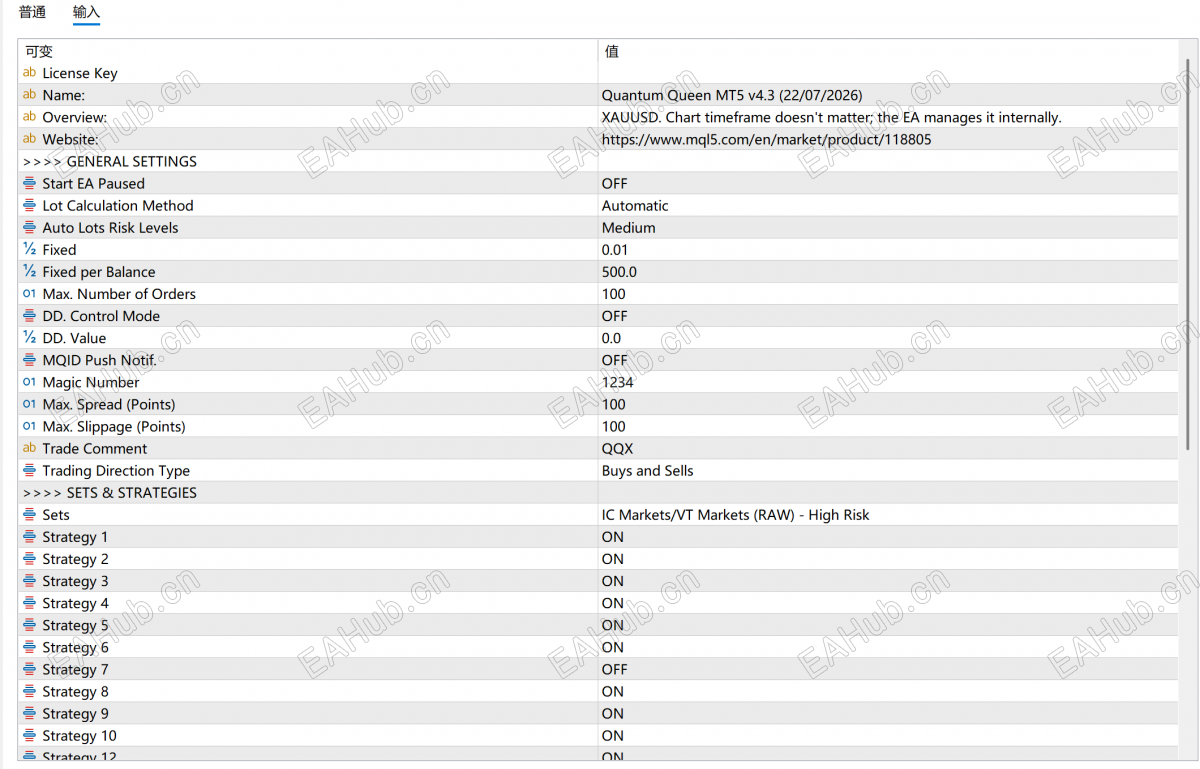This screenshot has height=769, width=1200.
Task: Click the enum icon next to Sets
Action: (x=29, y=514)
